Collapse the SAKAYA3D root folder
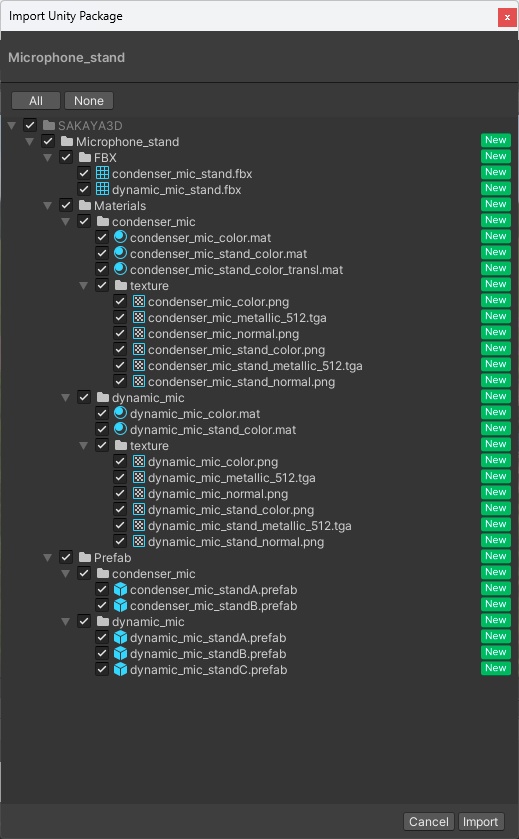This screenshot has height=839, width=519. [12, 126]
